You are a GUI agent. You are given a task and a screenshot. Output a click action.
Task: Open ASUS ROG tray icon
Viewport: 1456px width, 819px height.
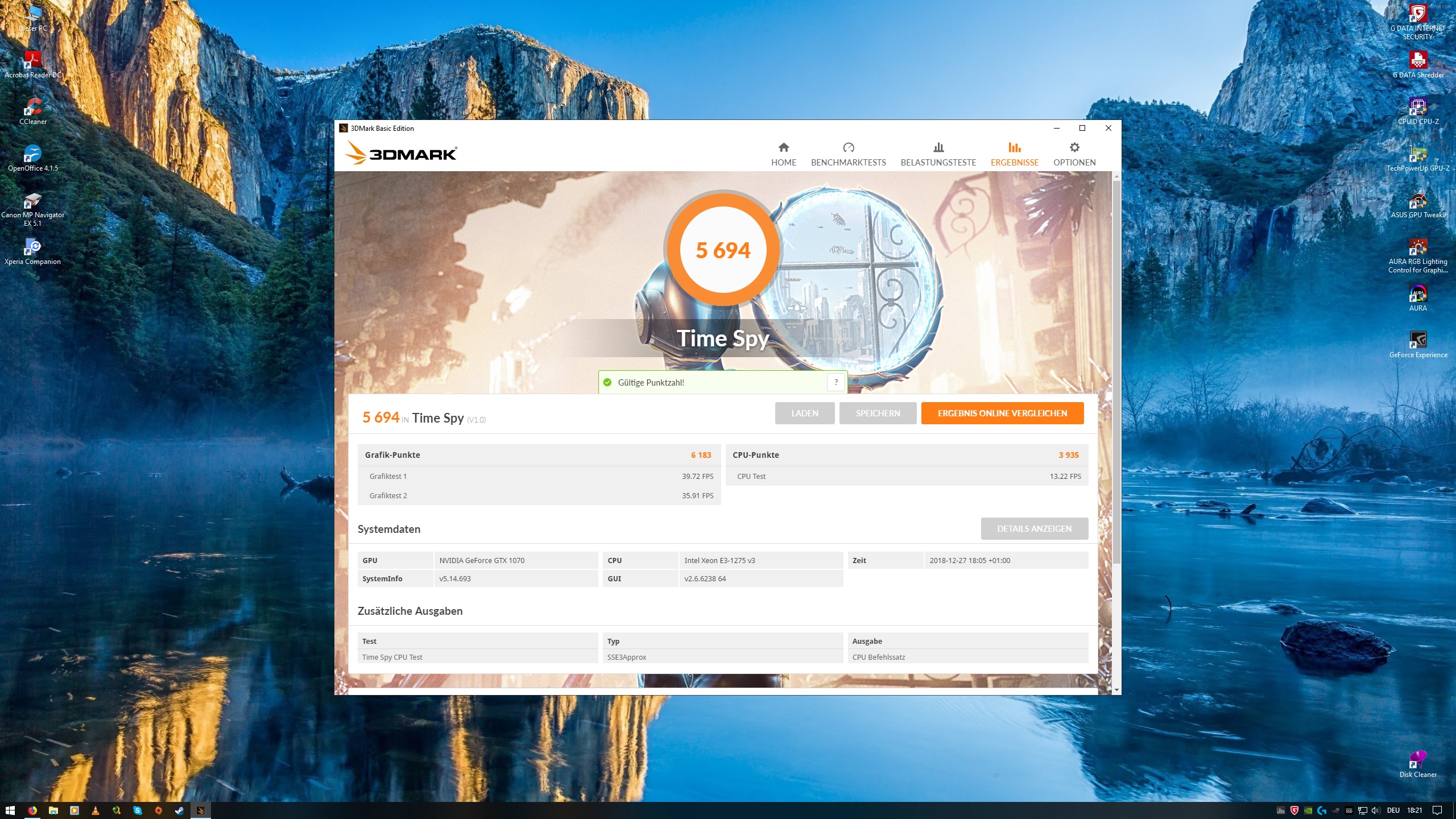pyautogui.click(x=1335, y=810)
